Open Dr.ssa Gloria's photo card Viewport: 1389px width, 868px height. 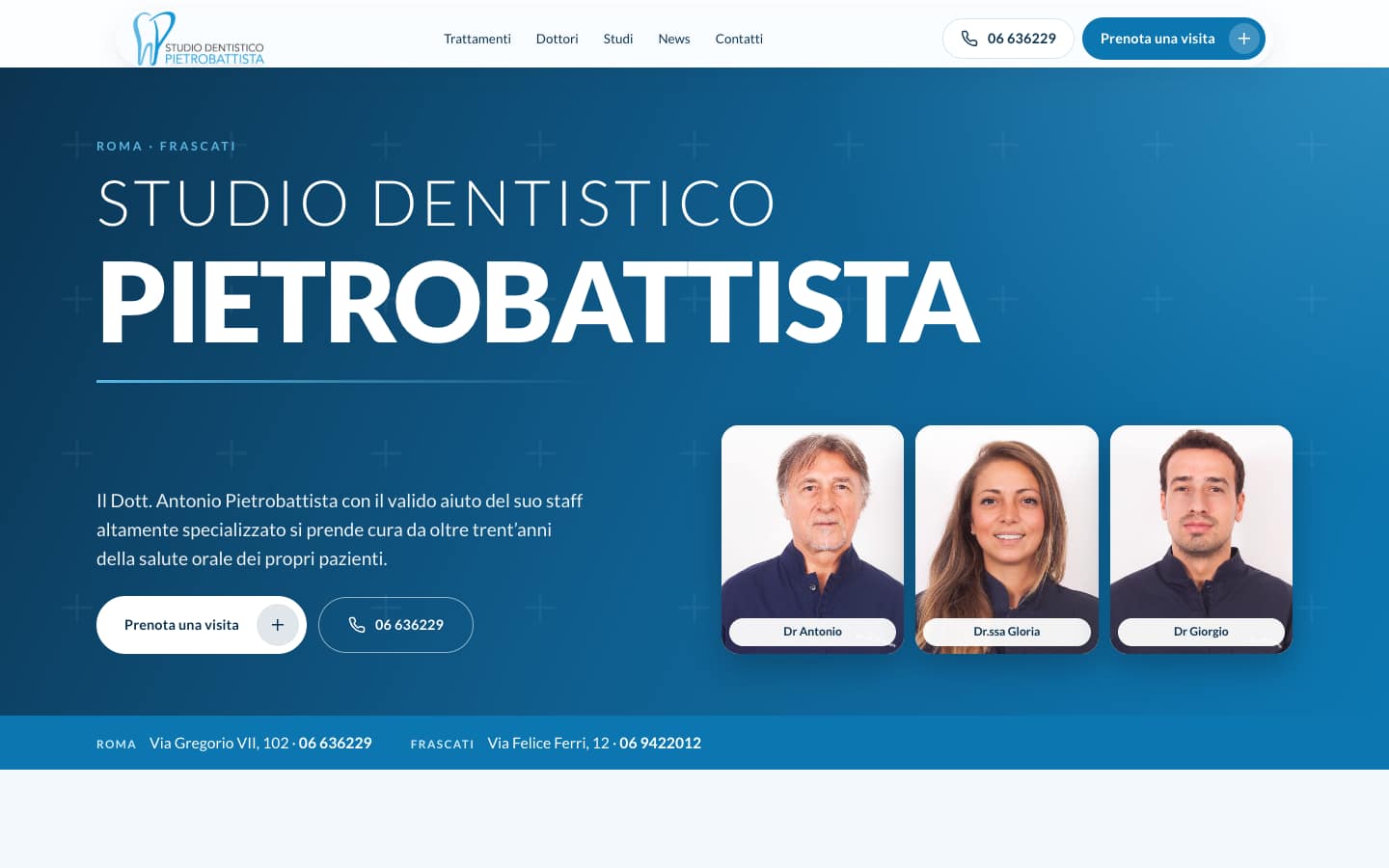(1007, 539)
